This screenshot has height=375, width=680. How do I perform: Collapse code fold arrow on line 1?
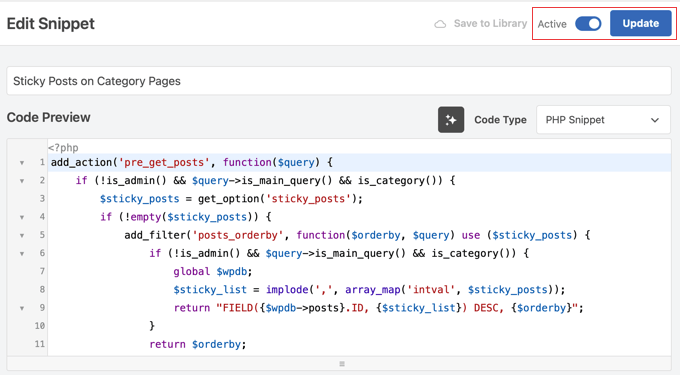click(22, 163)
